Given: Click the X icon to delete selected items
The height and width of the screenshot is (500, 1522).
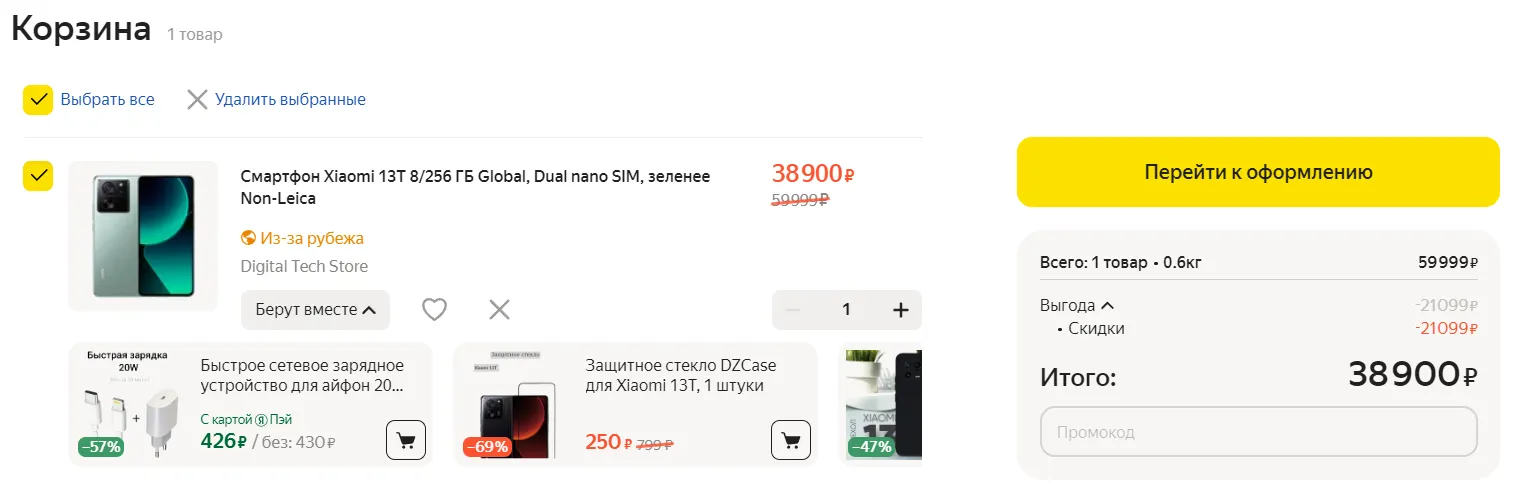Looking at the screenshot, I should (198, 99).
